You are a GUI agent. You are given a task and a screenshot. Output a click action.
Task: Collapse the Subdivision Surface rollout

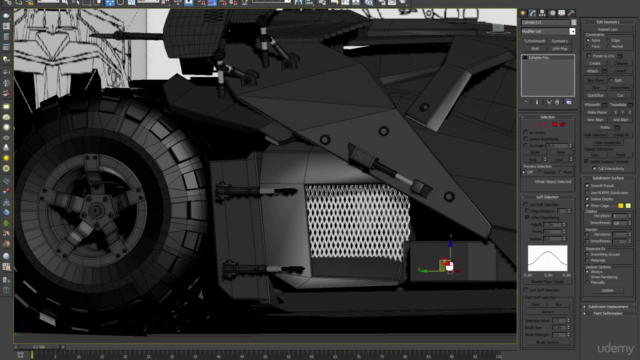pos(608,178)
